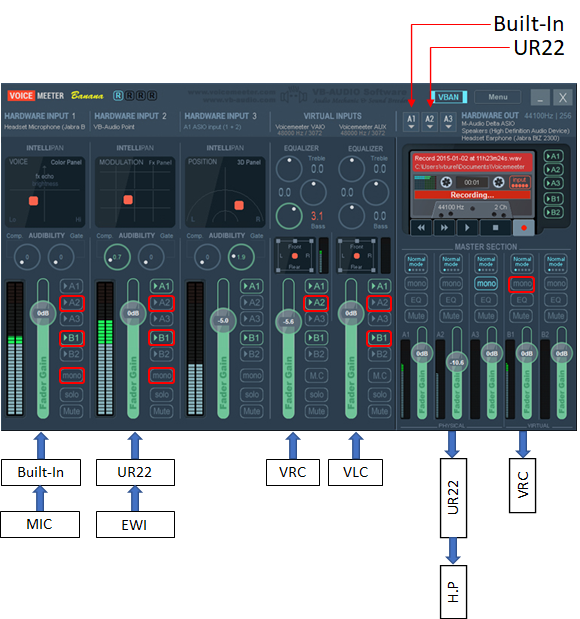Click the VAIO equalizer Treble knob
This screenshot has width=580, height=619.
tap(289, 168)
